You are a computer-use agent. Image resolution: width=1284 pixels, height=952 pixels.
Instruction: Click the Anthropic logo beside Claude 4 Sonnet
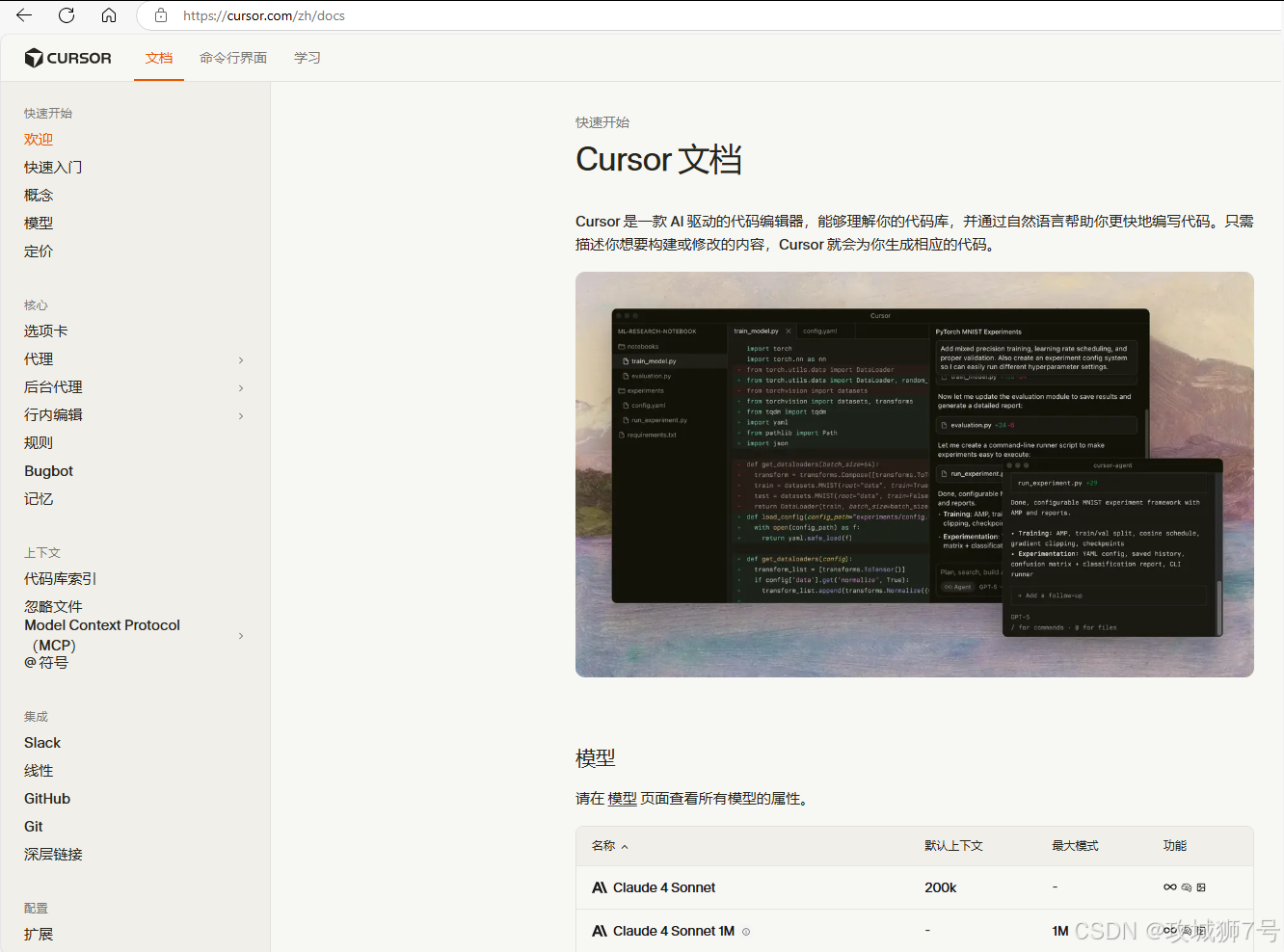(599, 887)
